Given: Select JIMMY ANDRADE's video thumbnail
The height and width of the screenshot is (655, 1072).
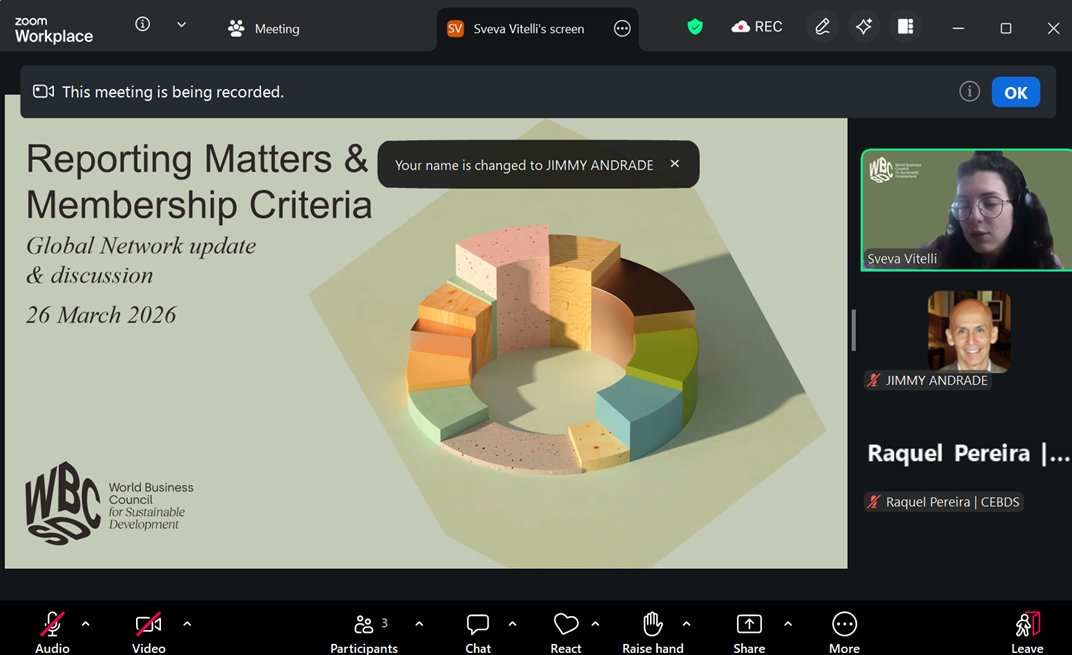Looking at the screenshot, I should [969, 331].
